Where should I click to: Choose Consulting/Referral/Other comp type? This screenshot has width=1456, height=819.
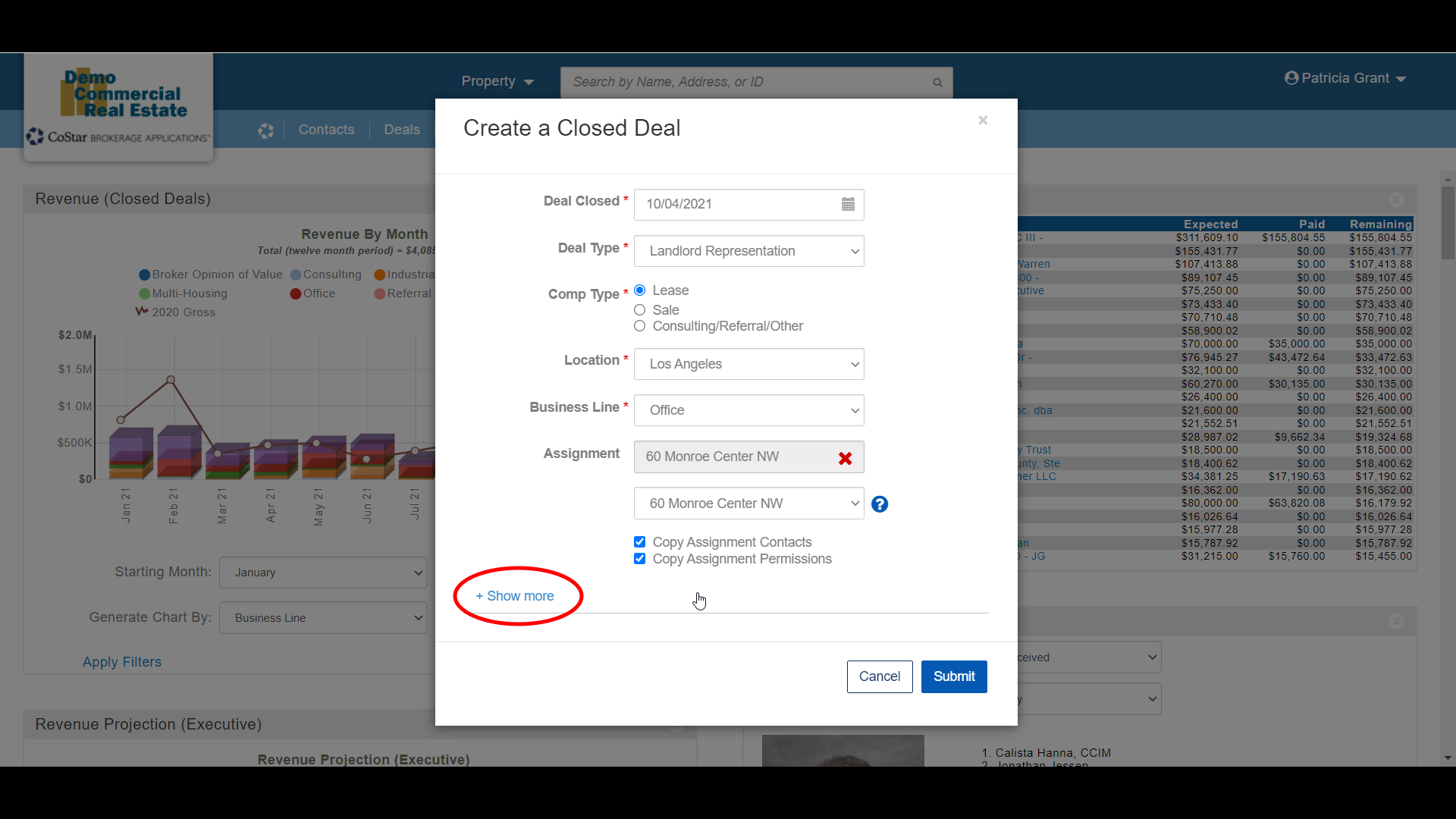(x=640, y=326)
